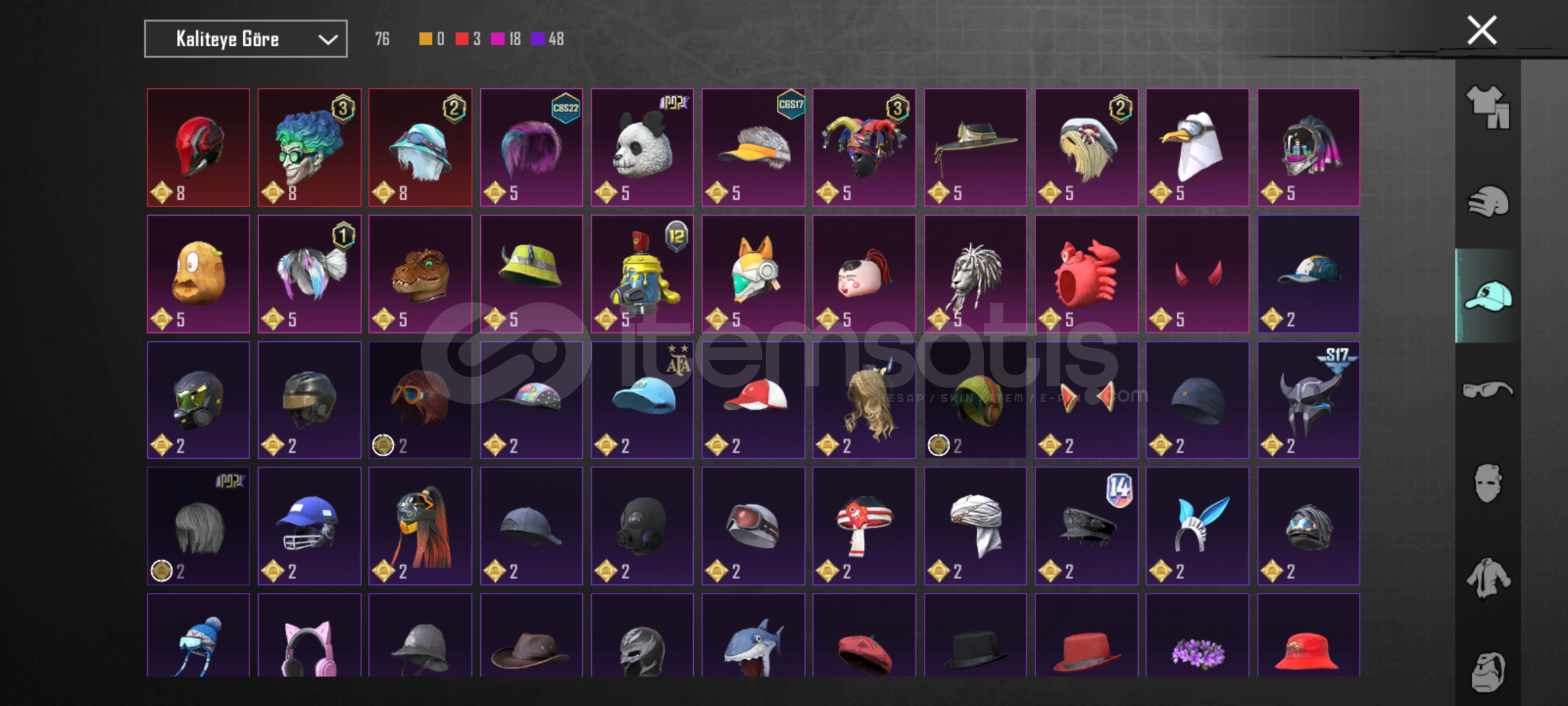Pick the S17 horned helmet item
This screenshot has width=1568, height=706.
pyautogui.click(x=1309, y=400)
